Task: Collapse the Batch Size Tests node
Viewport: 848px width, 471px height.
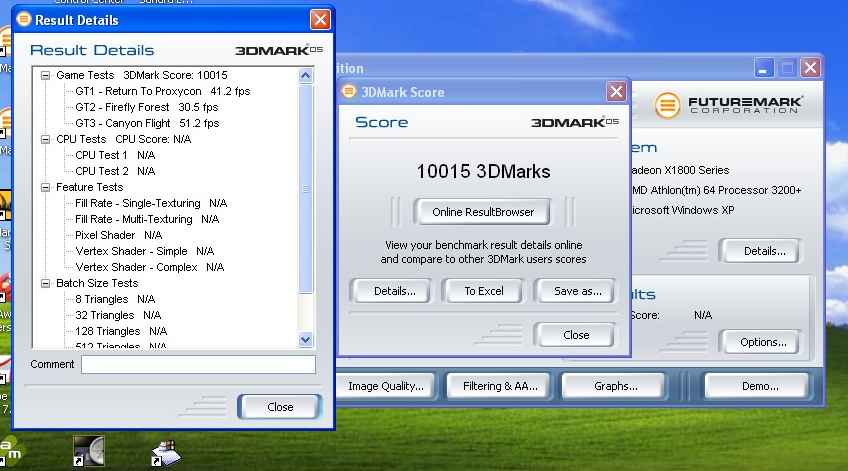Action: click(x=46, y=283)
